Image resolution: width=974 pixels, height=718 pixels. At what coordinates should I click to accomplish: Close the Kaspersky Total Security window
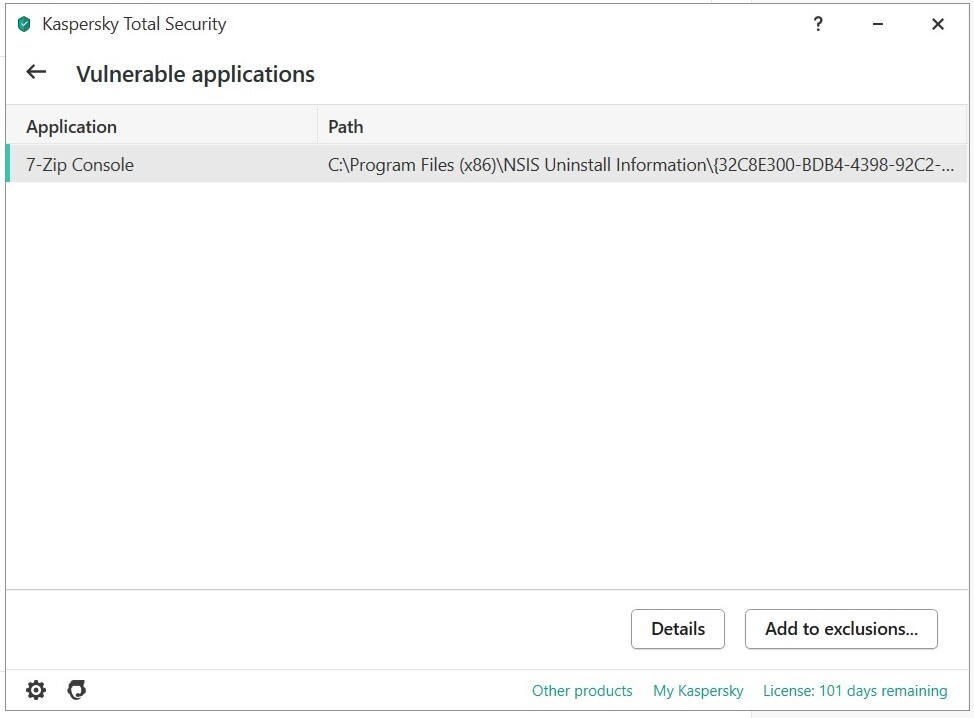pos(938,25)
